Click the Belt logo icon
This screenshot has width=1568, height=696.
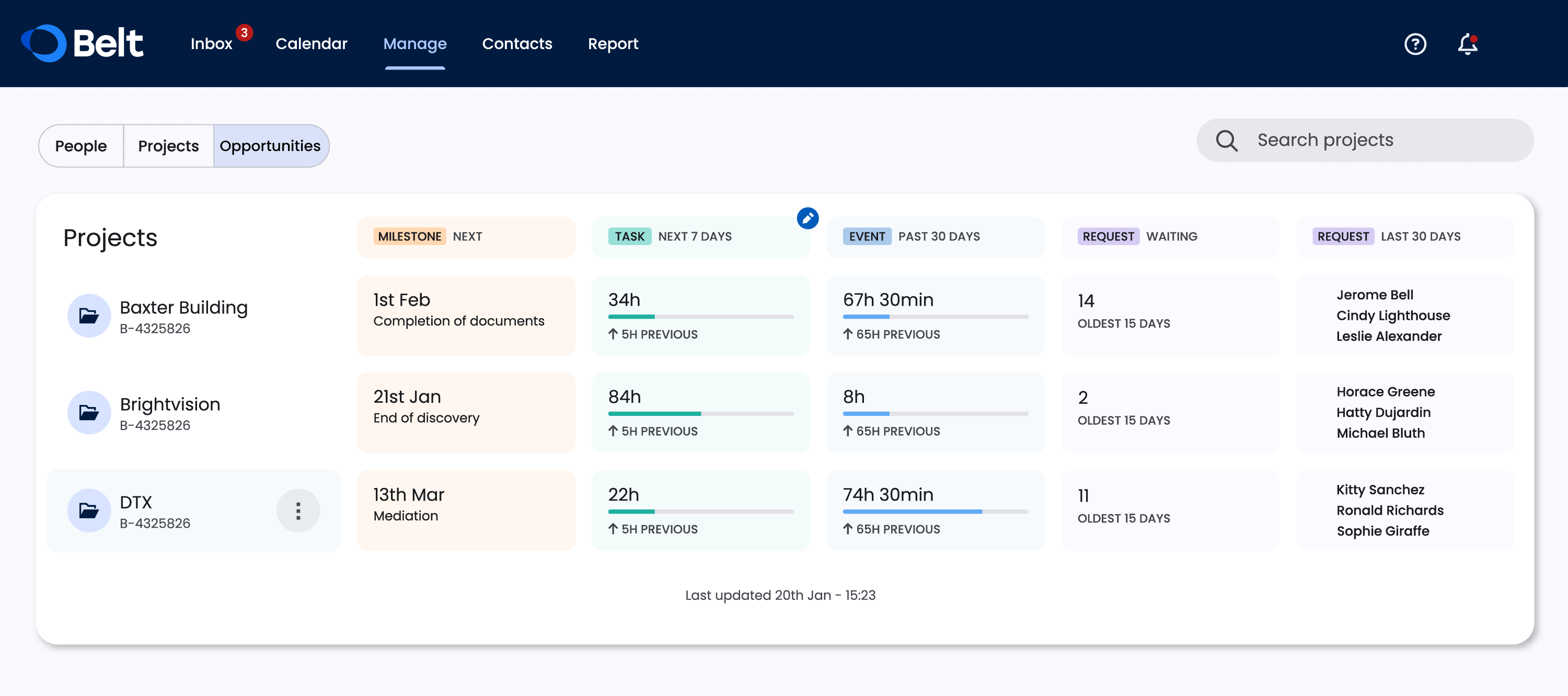coord(44,43)
